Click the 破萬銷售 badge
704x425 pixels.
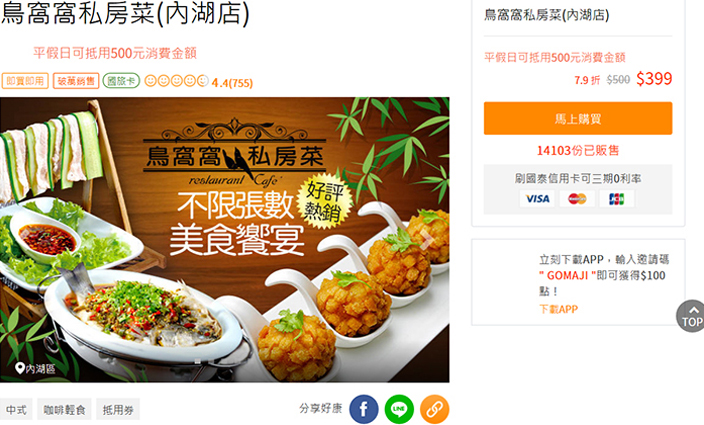(x=76, y=81)
